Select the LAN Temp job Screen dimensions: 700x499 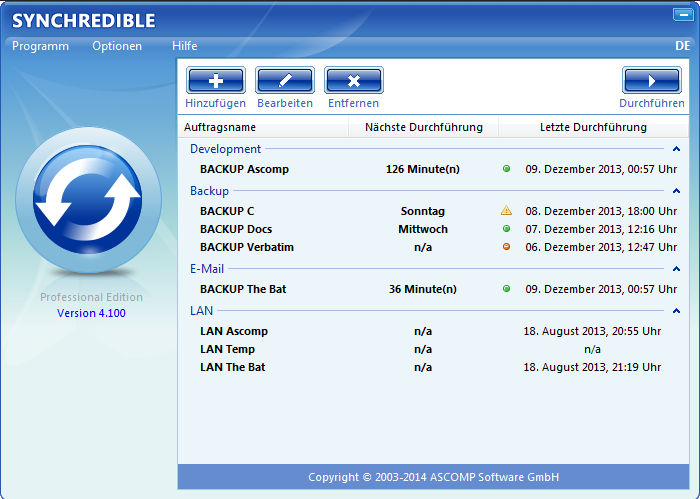click(x=227, y=349)
